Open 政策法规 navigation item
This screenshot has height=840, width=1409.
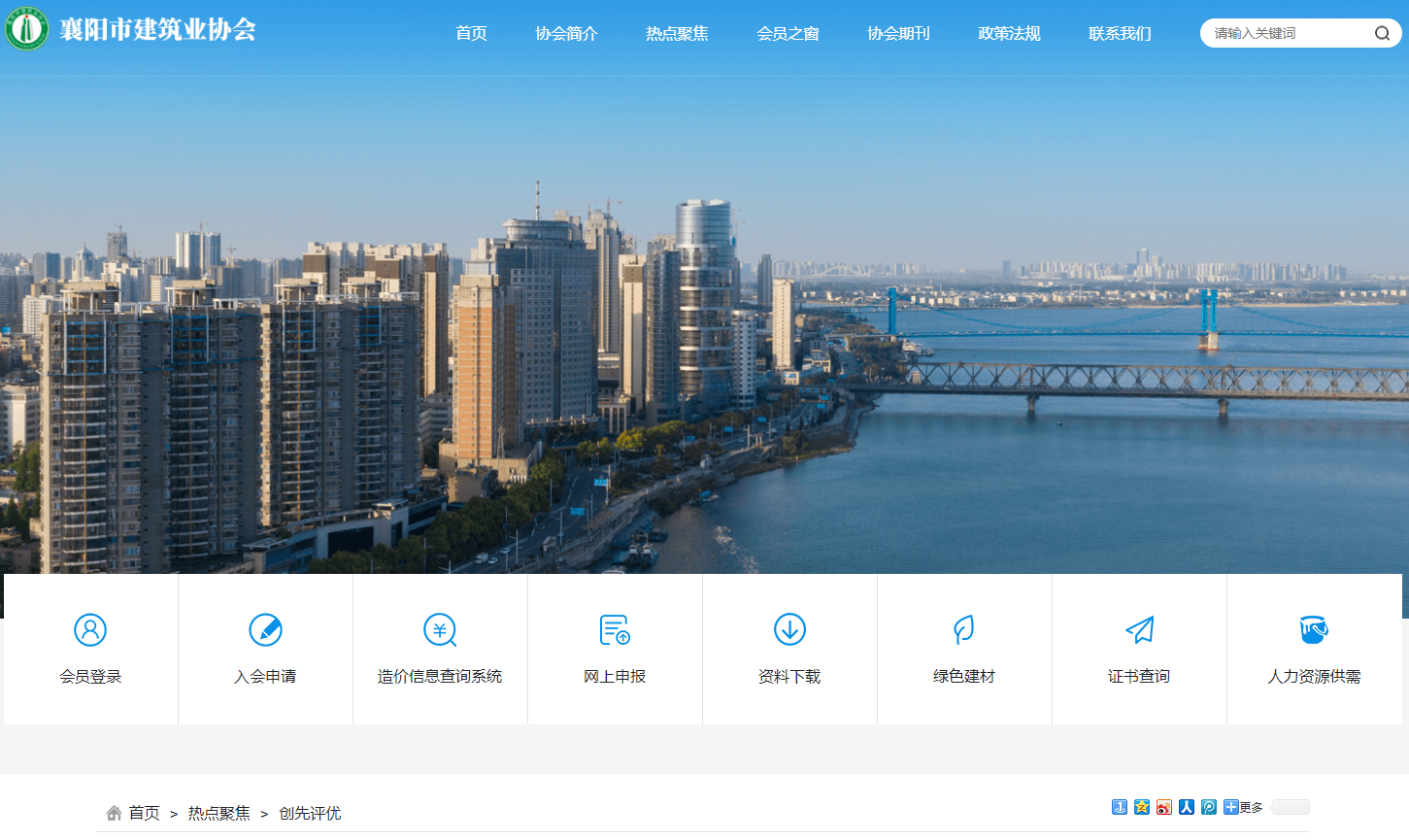[x=1009, y=33]
